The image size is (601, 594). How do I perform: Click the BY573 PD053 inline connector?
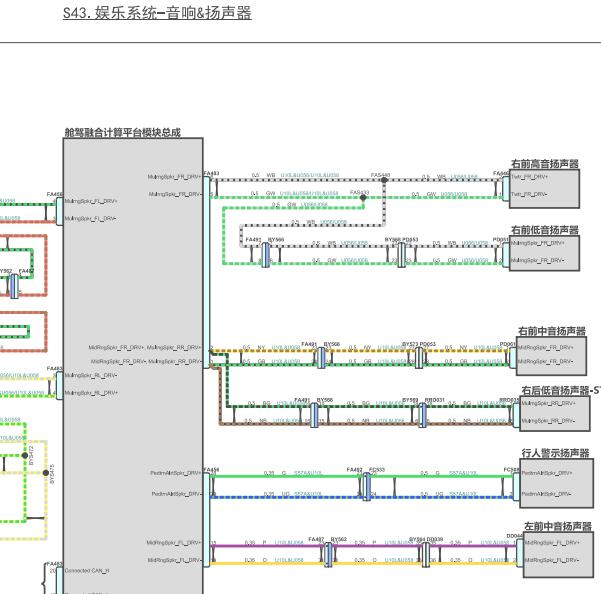pos(419,358)
